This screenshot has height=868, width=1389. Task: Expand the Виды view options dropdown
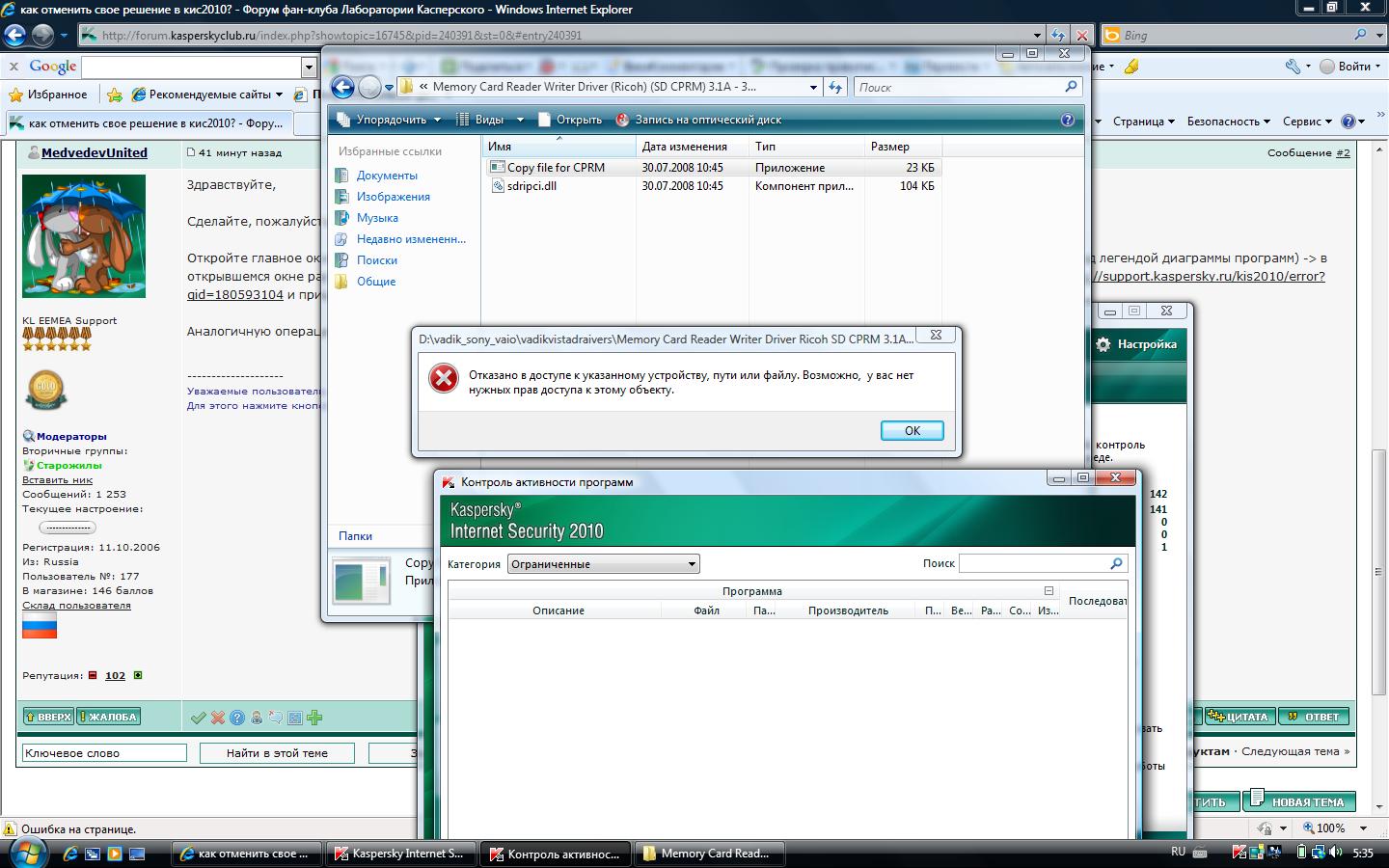[x=520, y=120]
